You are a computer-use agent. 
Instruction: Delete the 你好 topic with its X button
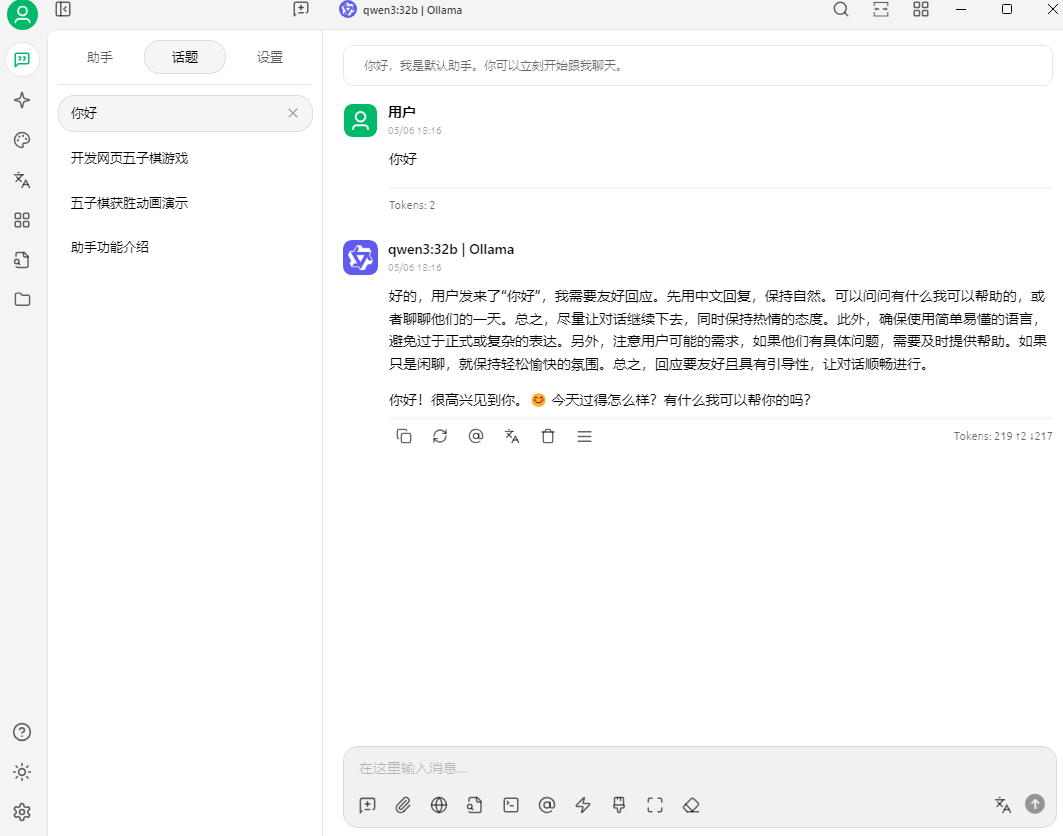[x=293, y=113]
